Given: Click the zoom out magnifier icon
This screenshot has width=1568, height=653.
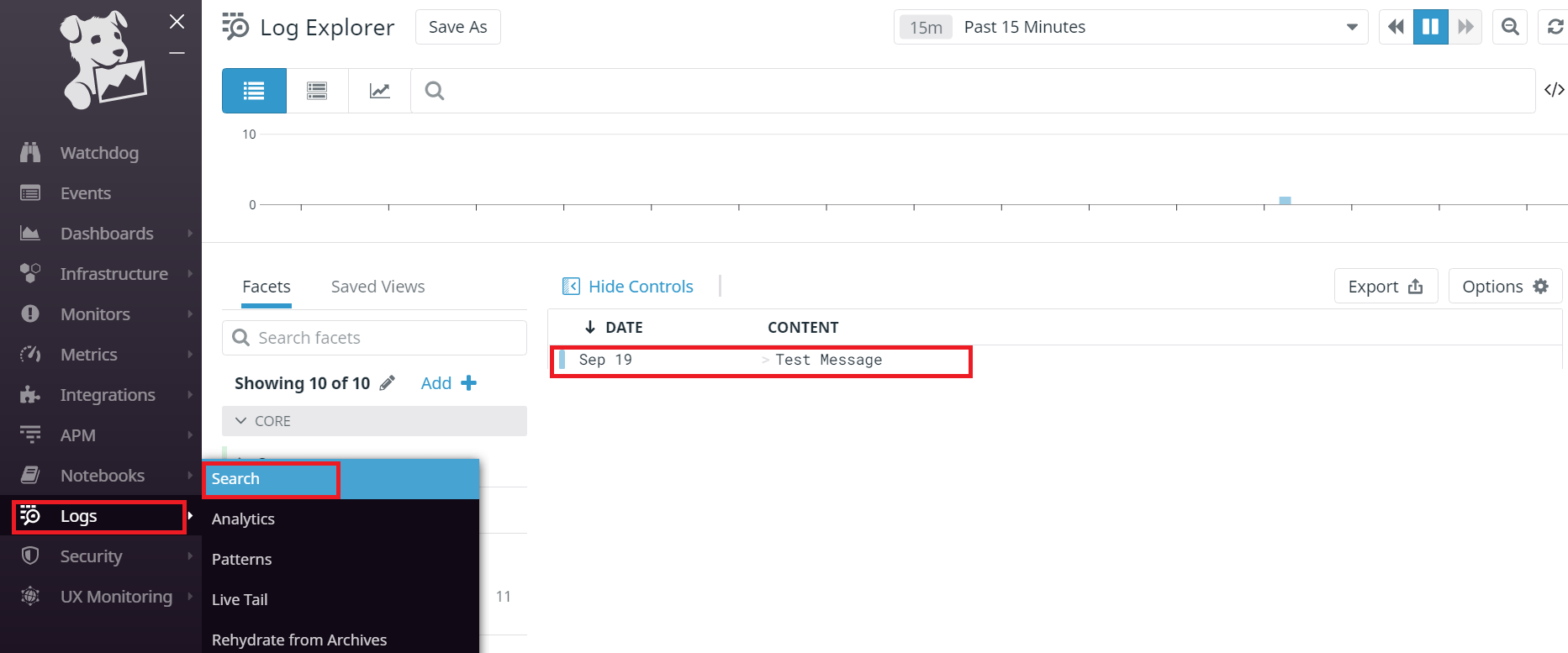Looking at the screenshot, I should click(x=1510, y=27).
